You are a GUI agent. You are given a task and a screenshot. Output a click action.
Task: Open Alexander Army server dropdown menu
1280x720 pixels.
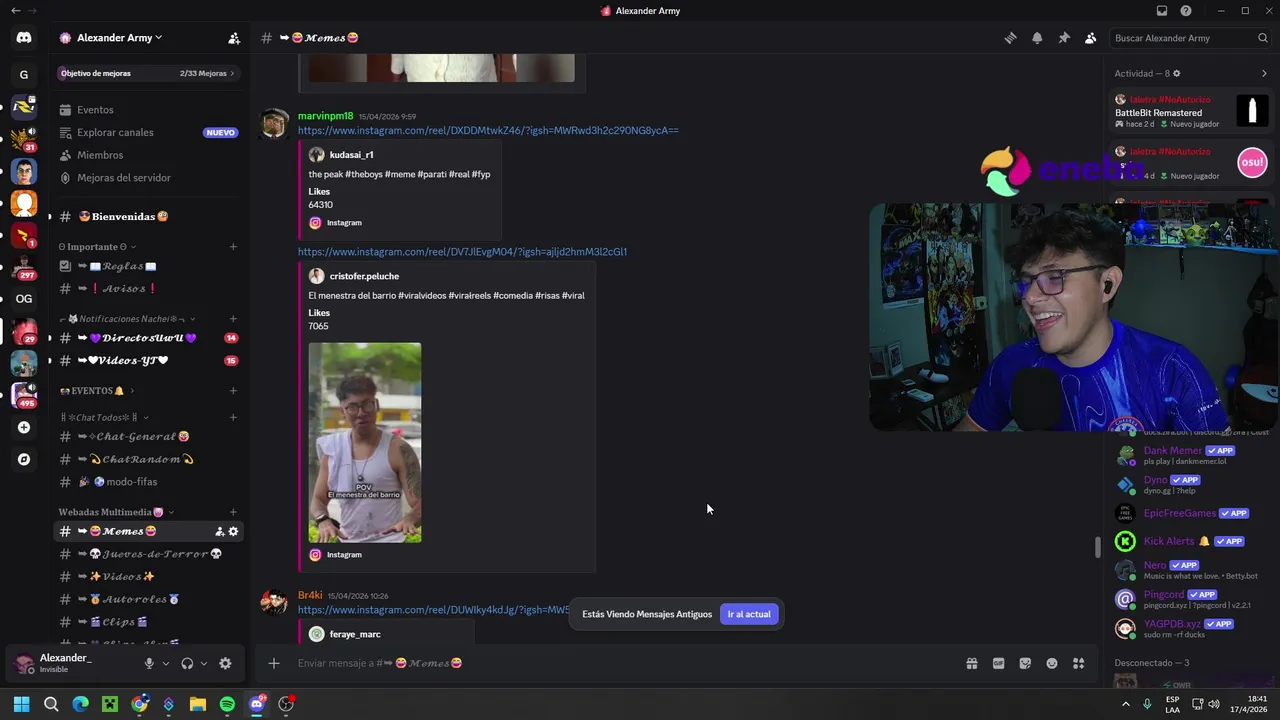[112, 38]
